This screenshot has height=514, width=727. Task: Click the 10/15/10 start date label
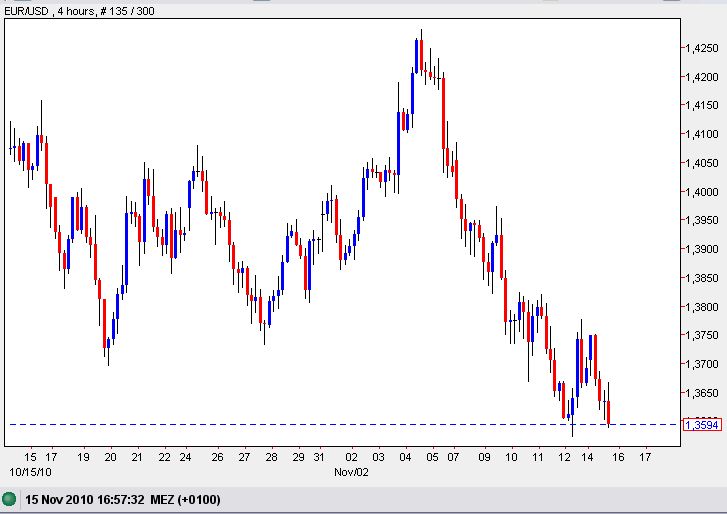(x=30, y=472)
